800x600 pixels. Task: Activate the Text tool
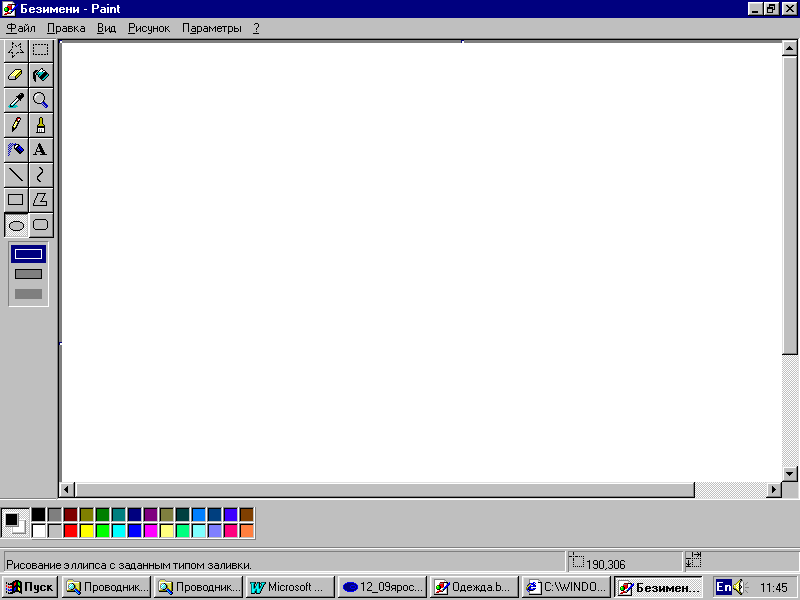pyautogui.click(x=41, y=150)
